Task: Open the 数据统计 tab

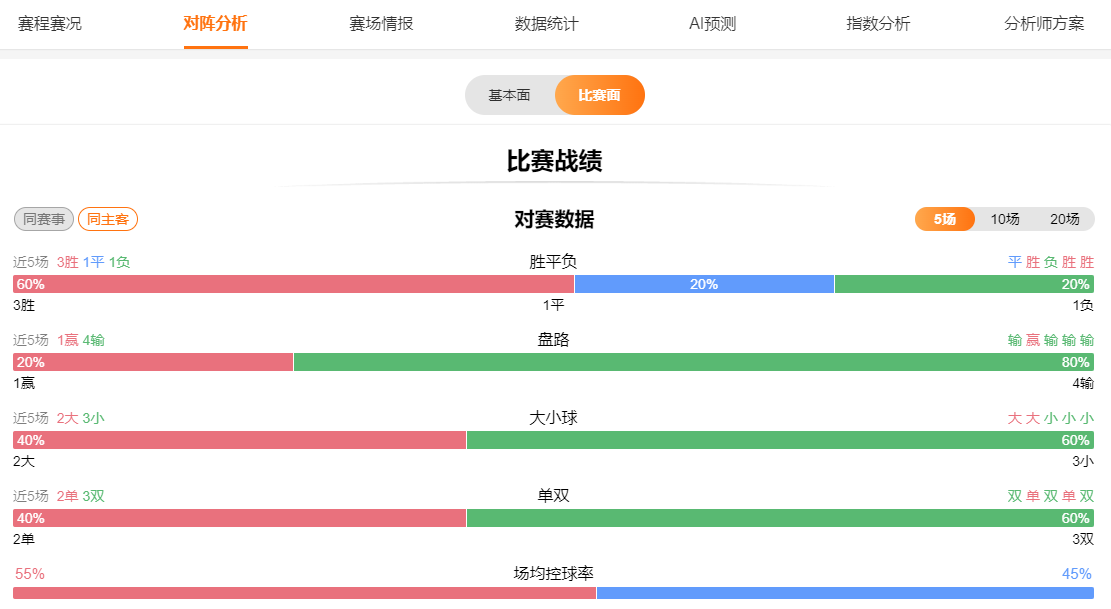Action: pyautogui.click(x=546, y=24)
